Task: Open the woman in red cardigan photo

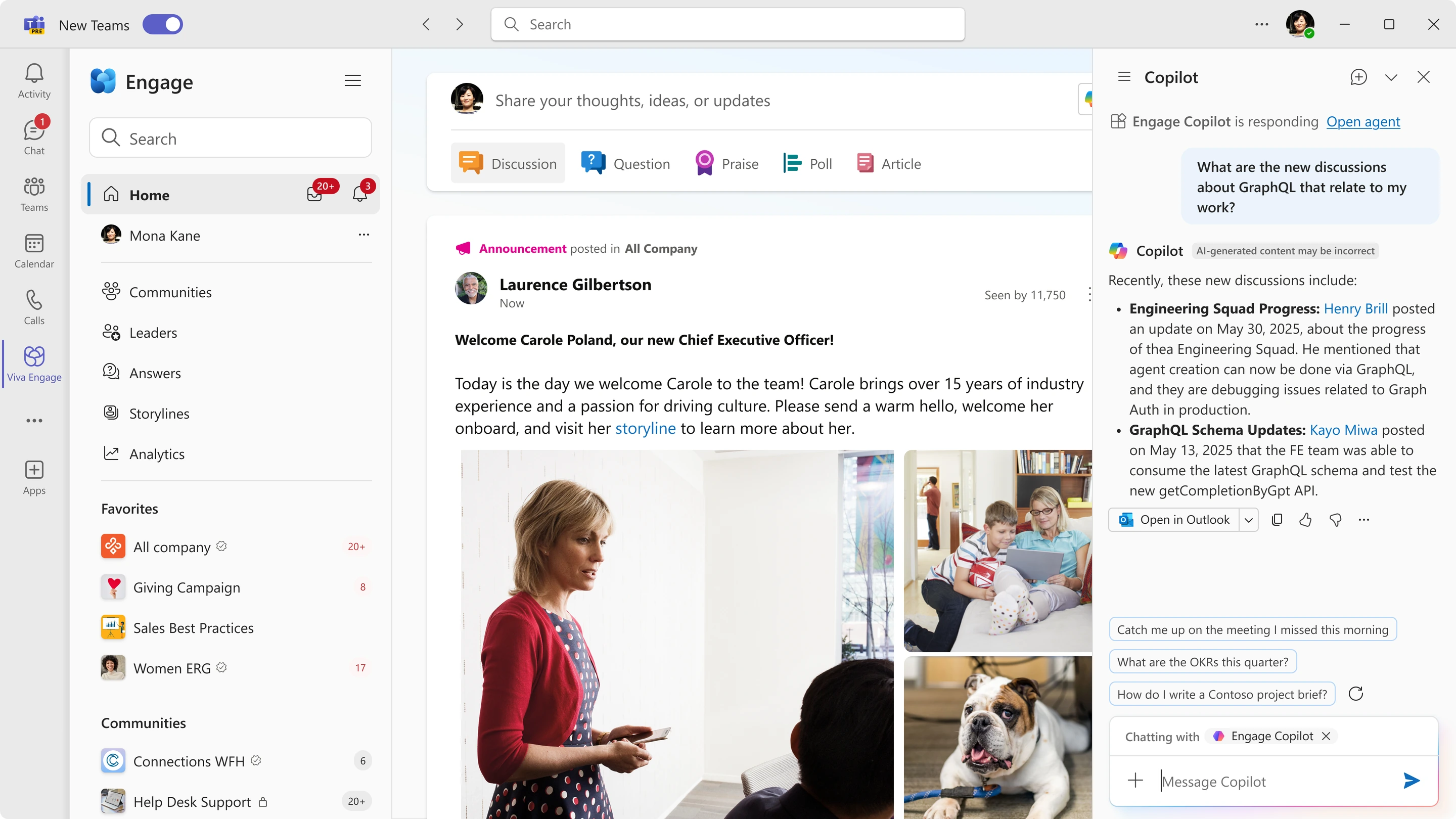Action: (677, 634)
